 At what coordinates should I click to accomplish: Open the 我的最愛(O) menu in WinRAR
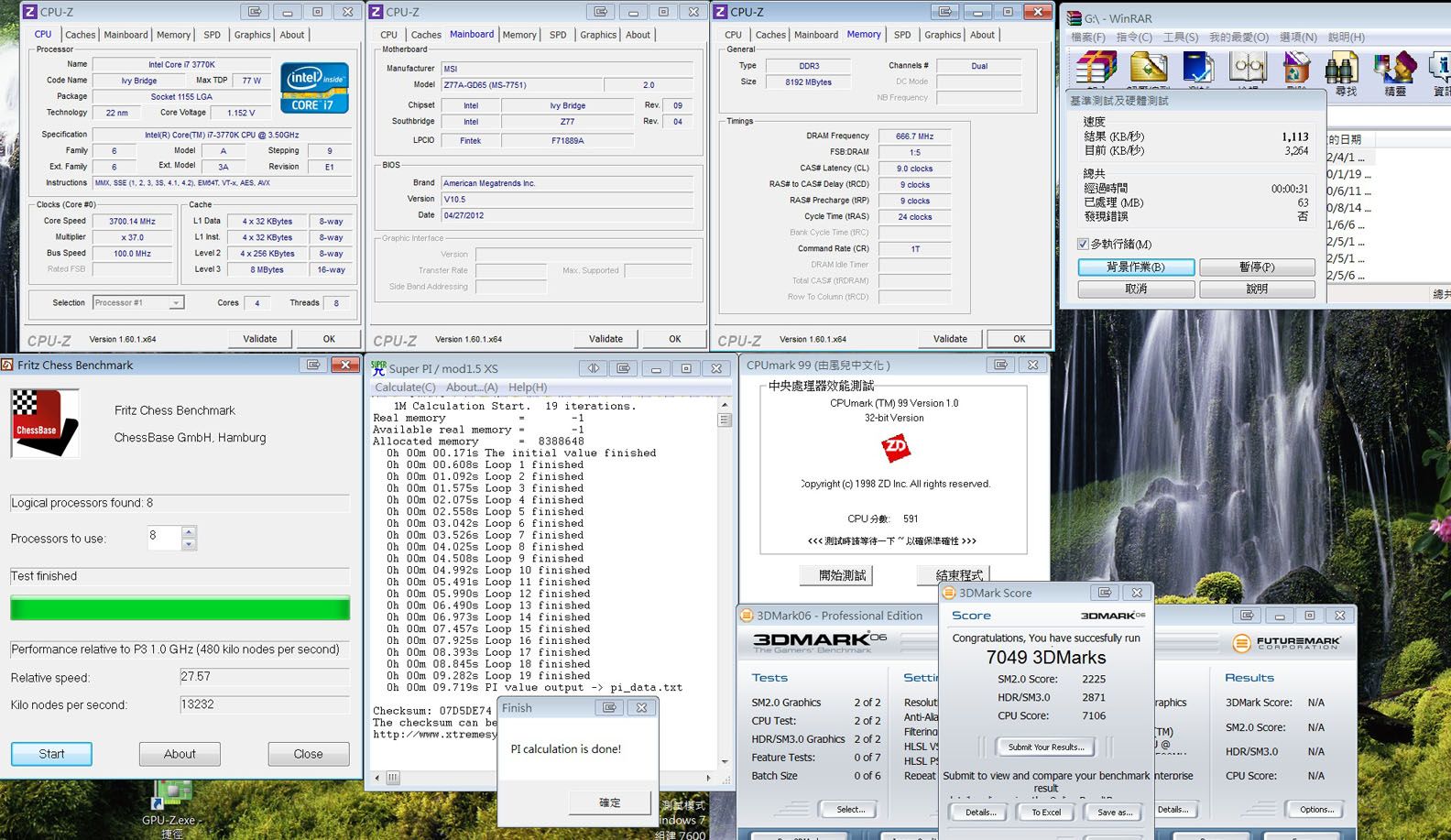1238,38
